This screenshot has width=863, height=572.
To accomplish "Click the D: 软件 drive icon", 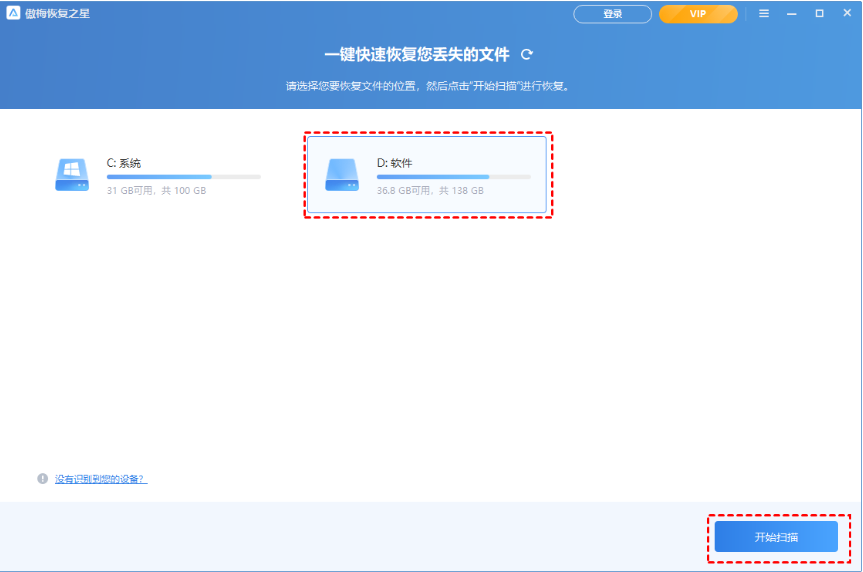I will (x=342, y=175).
